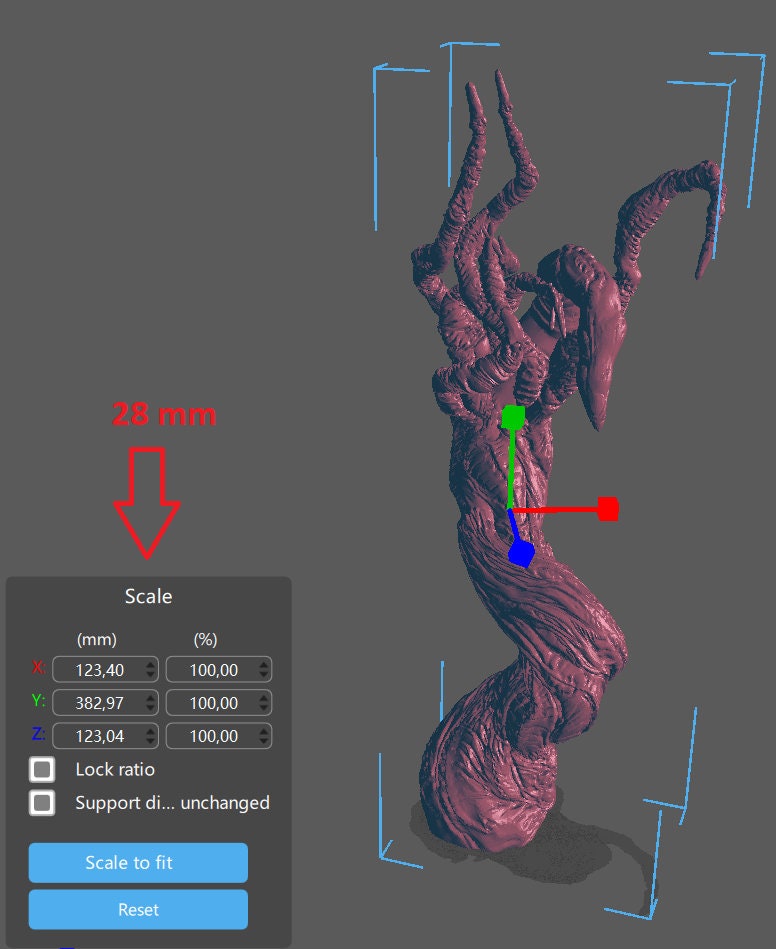The width and height of the screenshot is (776, 949).
Task: Toggle the Support distance unchanged checkbox
Action: click(x=42, y=803)
